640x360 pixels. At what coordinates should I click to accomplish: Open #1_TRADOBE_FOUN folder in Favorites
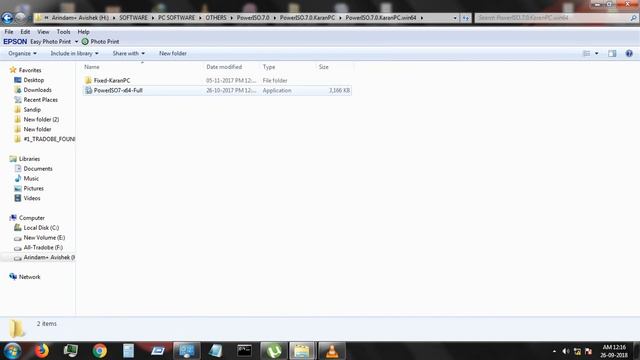tap(49, 139)
